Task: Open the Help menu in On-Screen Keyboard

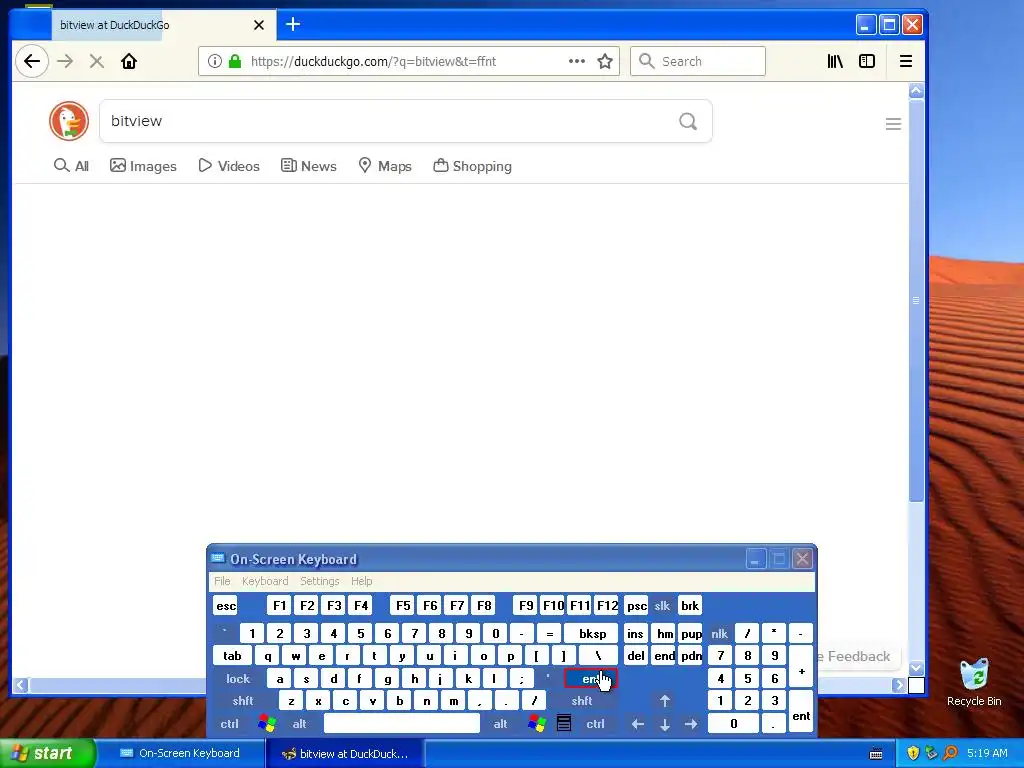Action: coord(361,581)
